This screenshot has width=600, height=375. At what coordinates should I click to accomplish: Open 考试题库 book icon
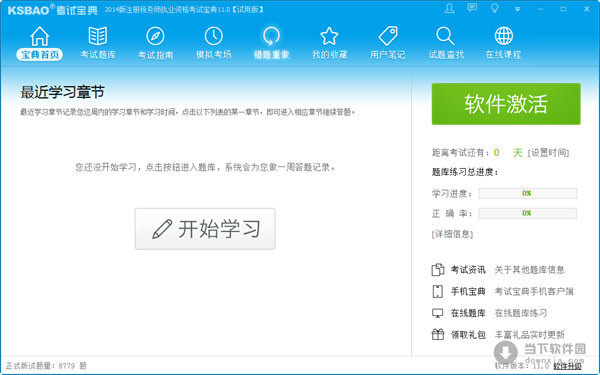tap(98, 36)
